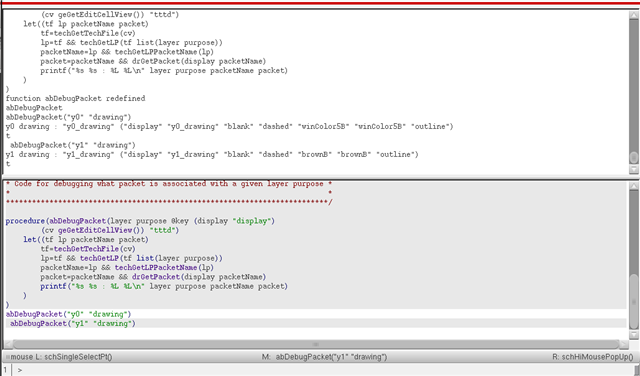Click the log output line starting 'y0 drawing :'
This screenshot has height=376, width=640.
pos(229,127)
